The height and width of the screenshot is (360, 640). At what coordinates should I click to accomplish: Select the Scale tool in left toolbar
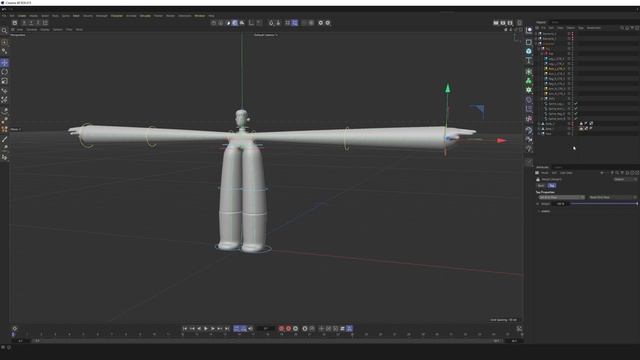pyautogui.click(x=4, y=81)
